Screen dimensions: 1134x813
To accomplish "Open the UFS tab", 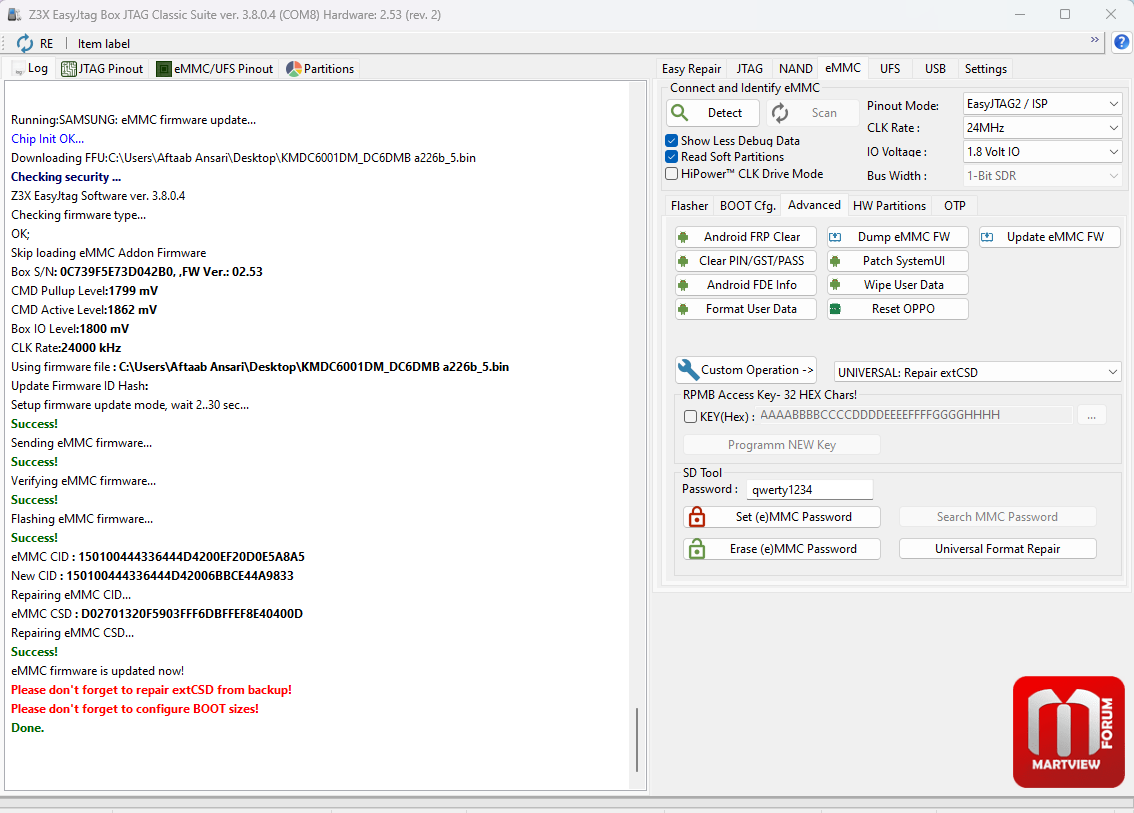I will 890,69.
